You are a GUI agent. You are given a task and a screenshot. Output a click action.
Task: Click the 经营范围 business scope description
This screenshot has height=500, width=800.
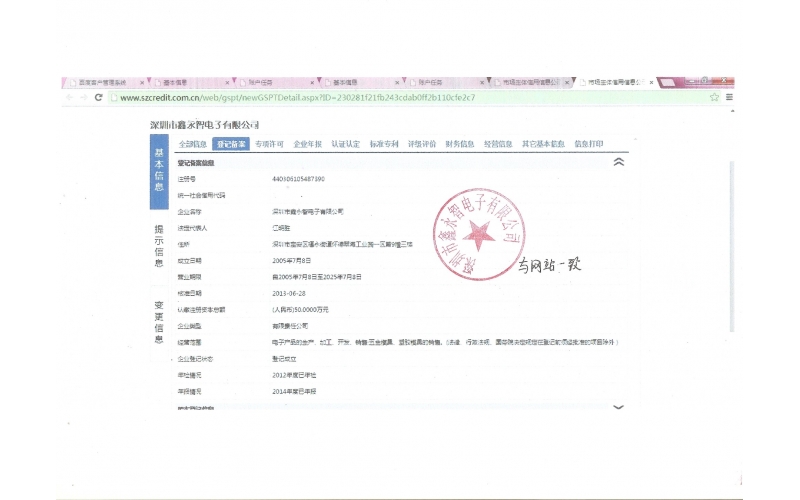click(x=445, y=342)
